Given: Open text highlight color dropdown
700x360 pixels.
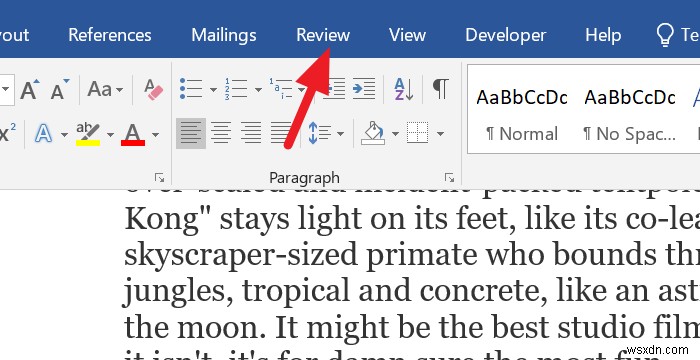Looking at the screenshot, I should [x=110, y=134].
